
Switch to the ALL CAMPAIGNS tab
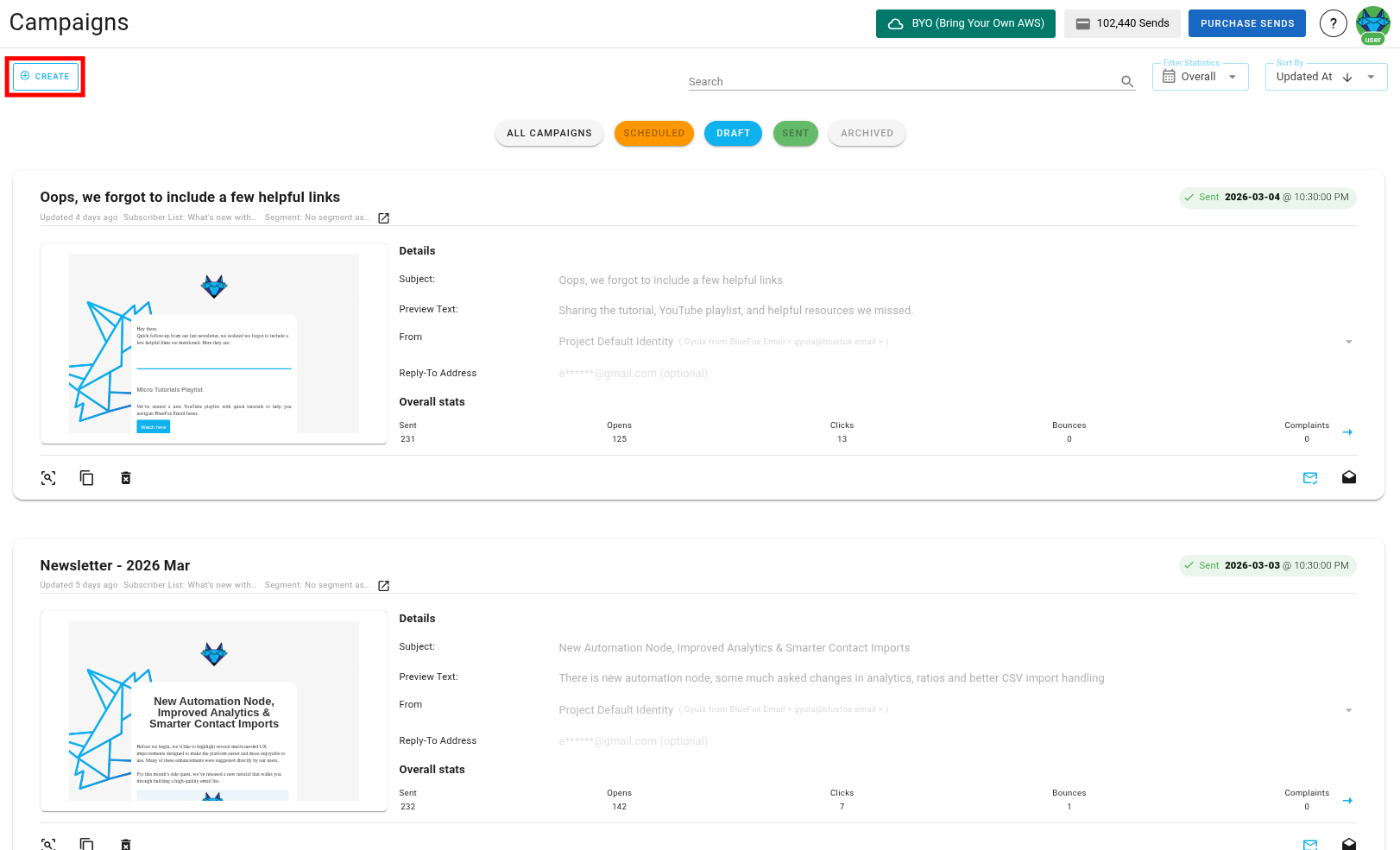click(549, 133)
